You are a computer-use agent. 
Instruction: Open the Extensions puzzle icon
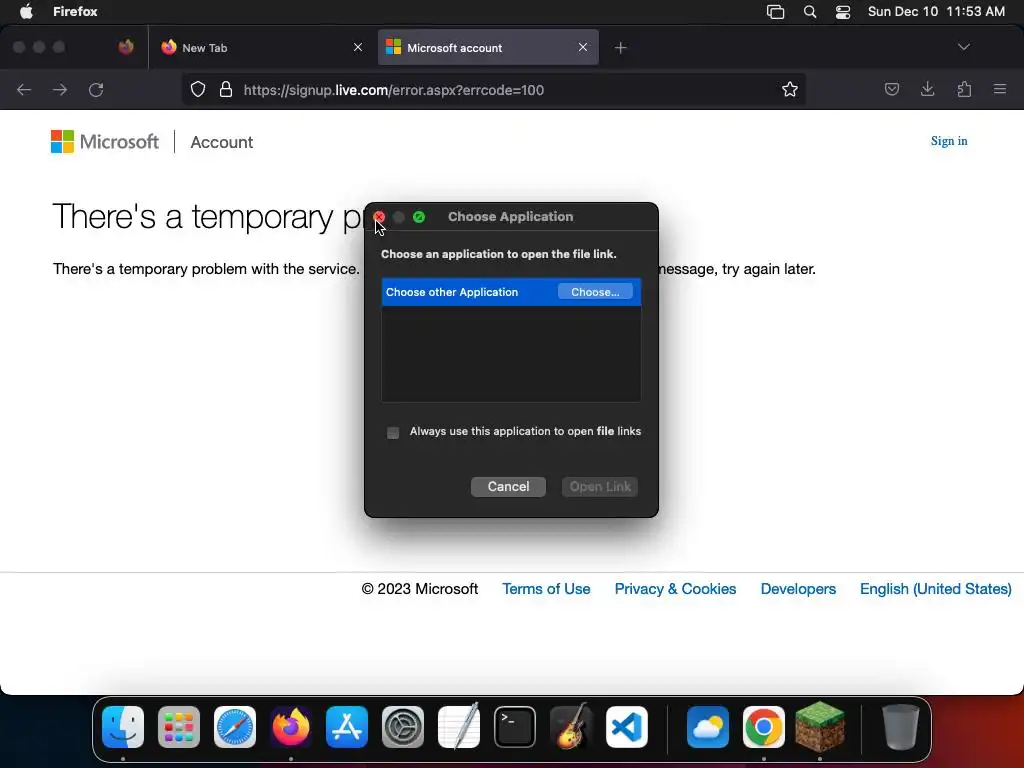point(964,89)
